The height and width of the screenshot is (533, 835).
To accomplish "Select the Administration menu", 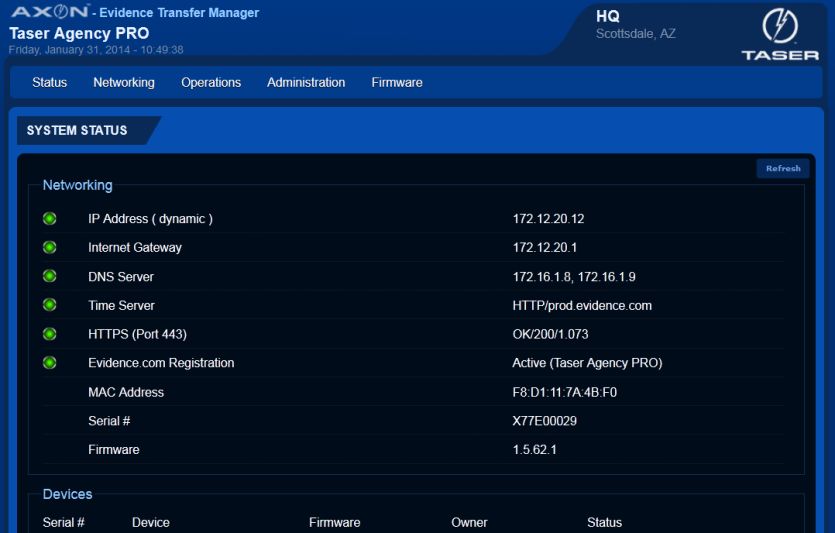I will 306,83.
